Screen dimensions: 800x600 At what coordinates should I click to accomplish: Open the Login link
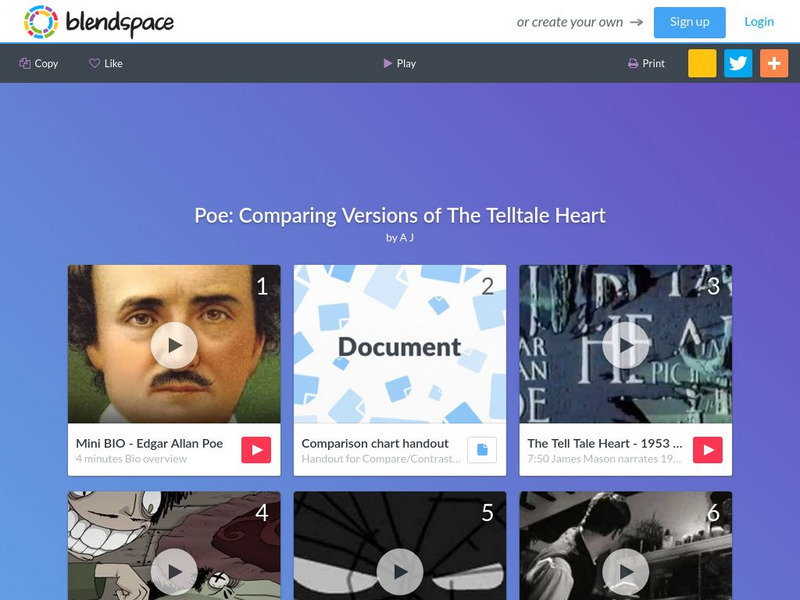click(759, 22)
